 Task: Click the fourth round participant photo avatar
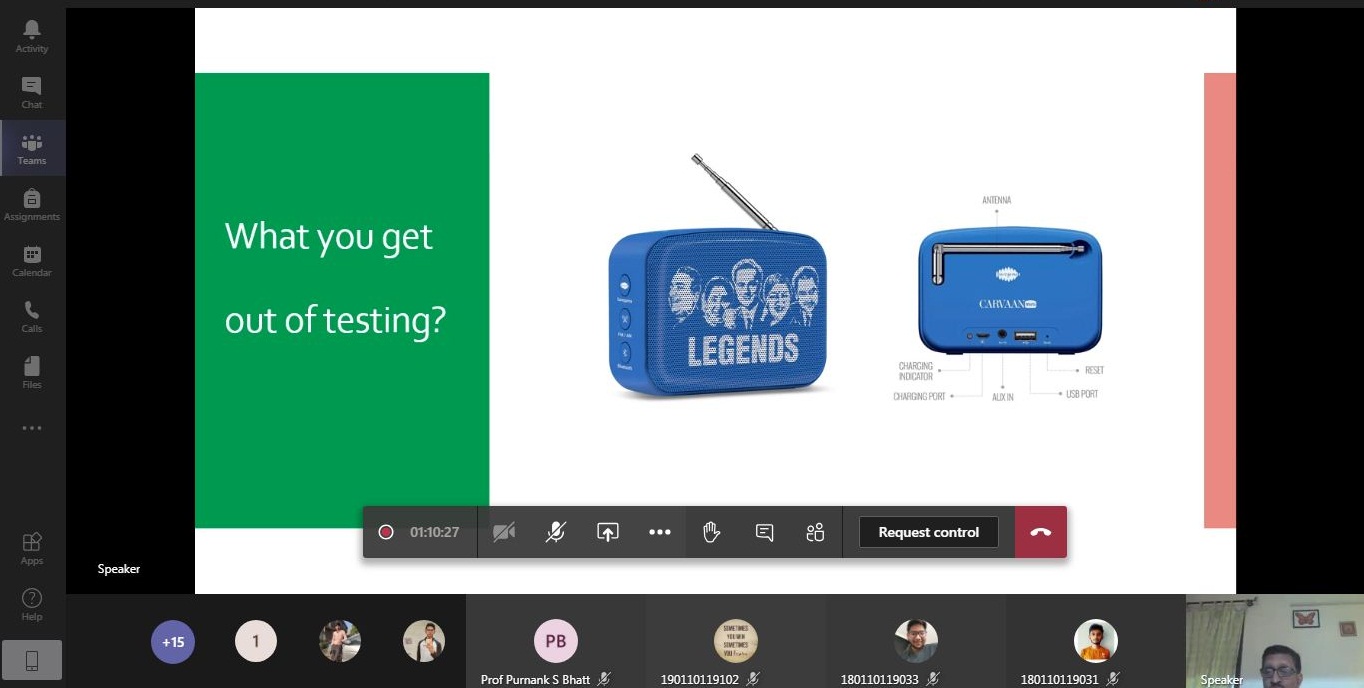point(424,642)
